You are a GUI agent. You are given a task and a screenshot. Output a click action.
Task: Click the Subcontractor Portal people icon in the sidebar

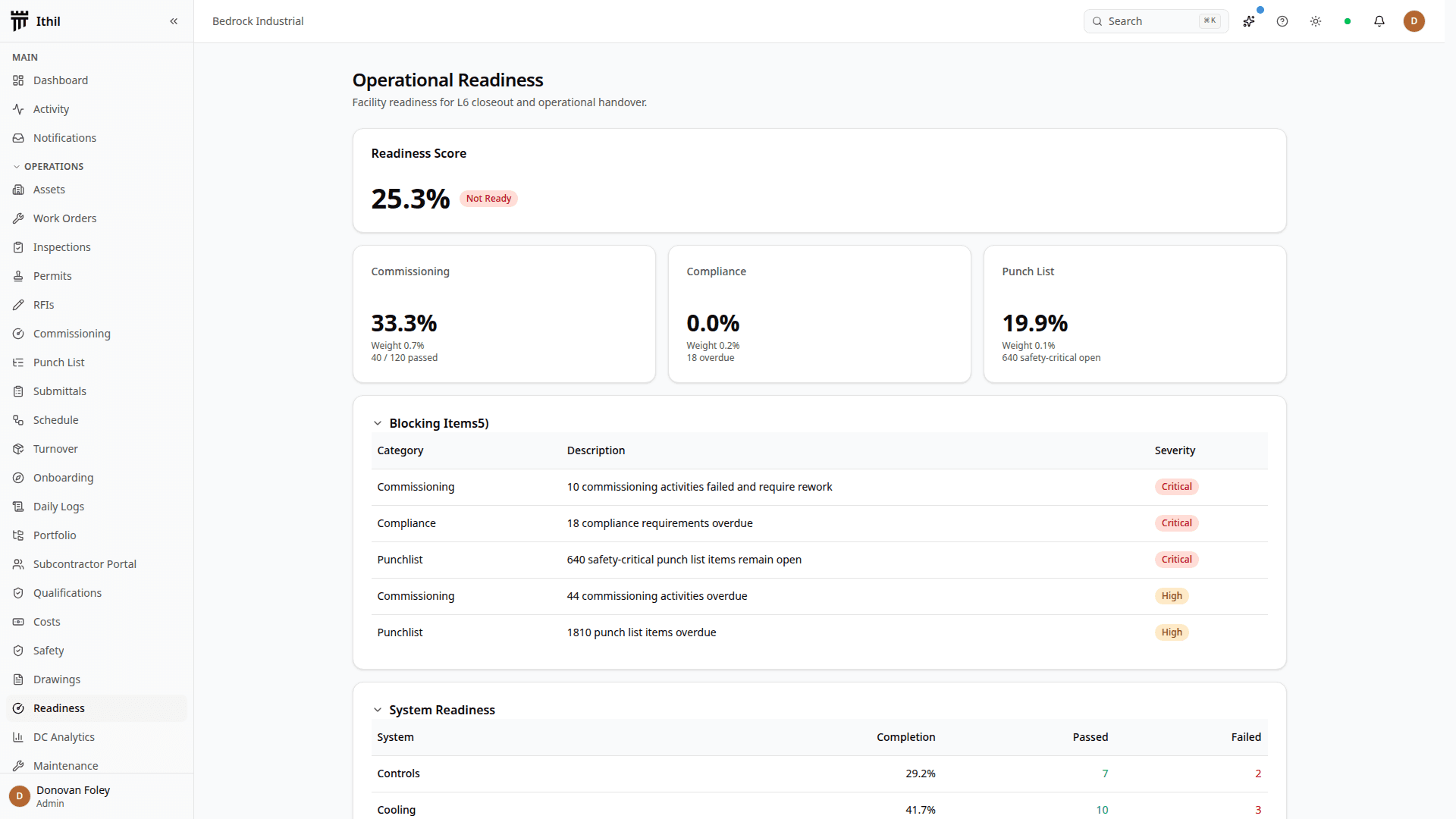(x=18, y=564)
